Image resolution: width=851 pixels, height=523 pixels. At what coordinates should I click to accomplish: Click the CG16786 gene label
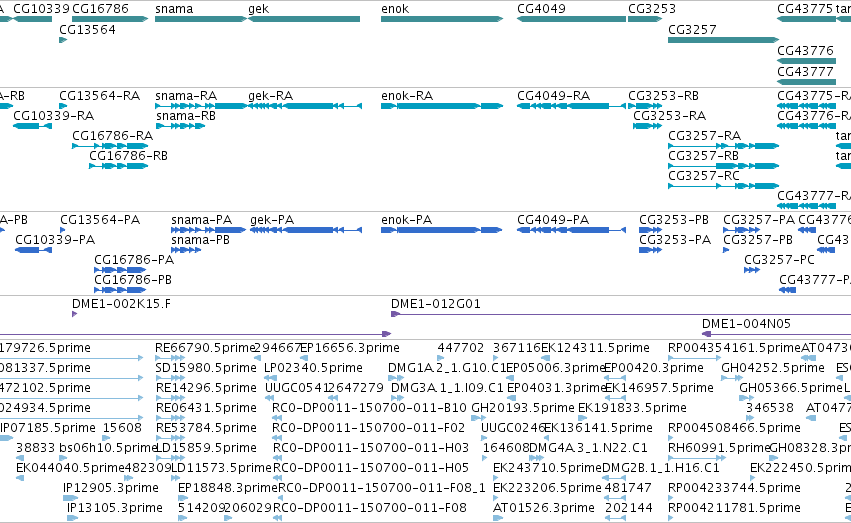pos(100,9)
